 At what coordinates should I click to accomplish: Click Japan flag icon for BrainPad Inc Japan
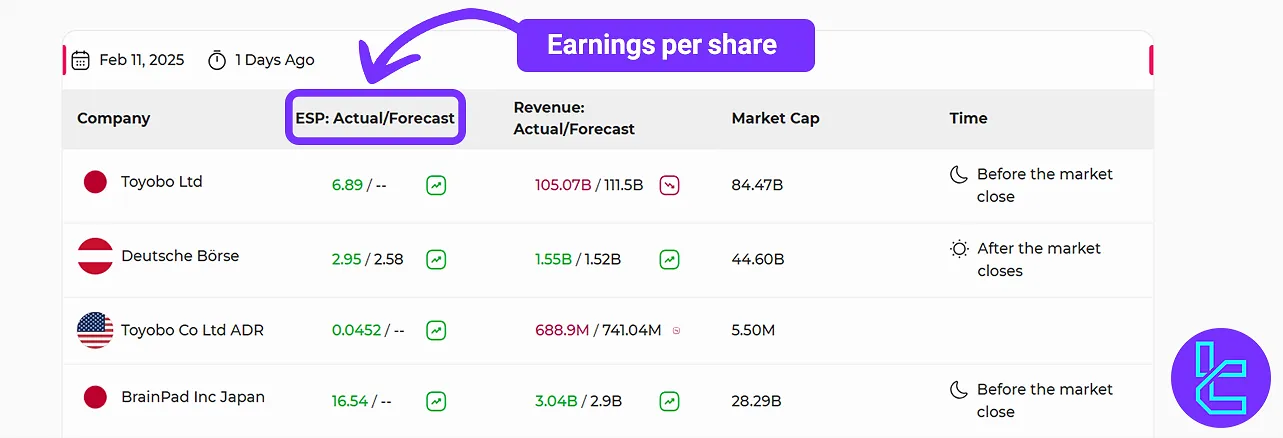click(95, 397)
